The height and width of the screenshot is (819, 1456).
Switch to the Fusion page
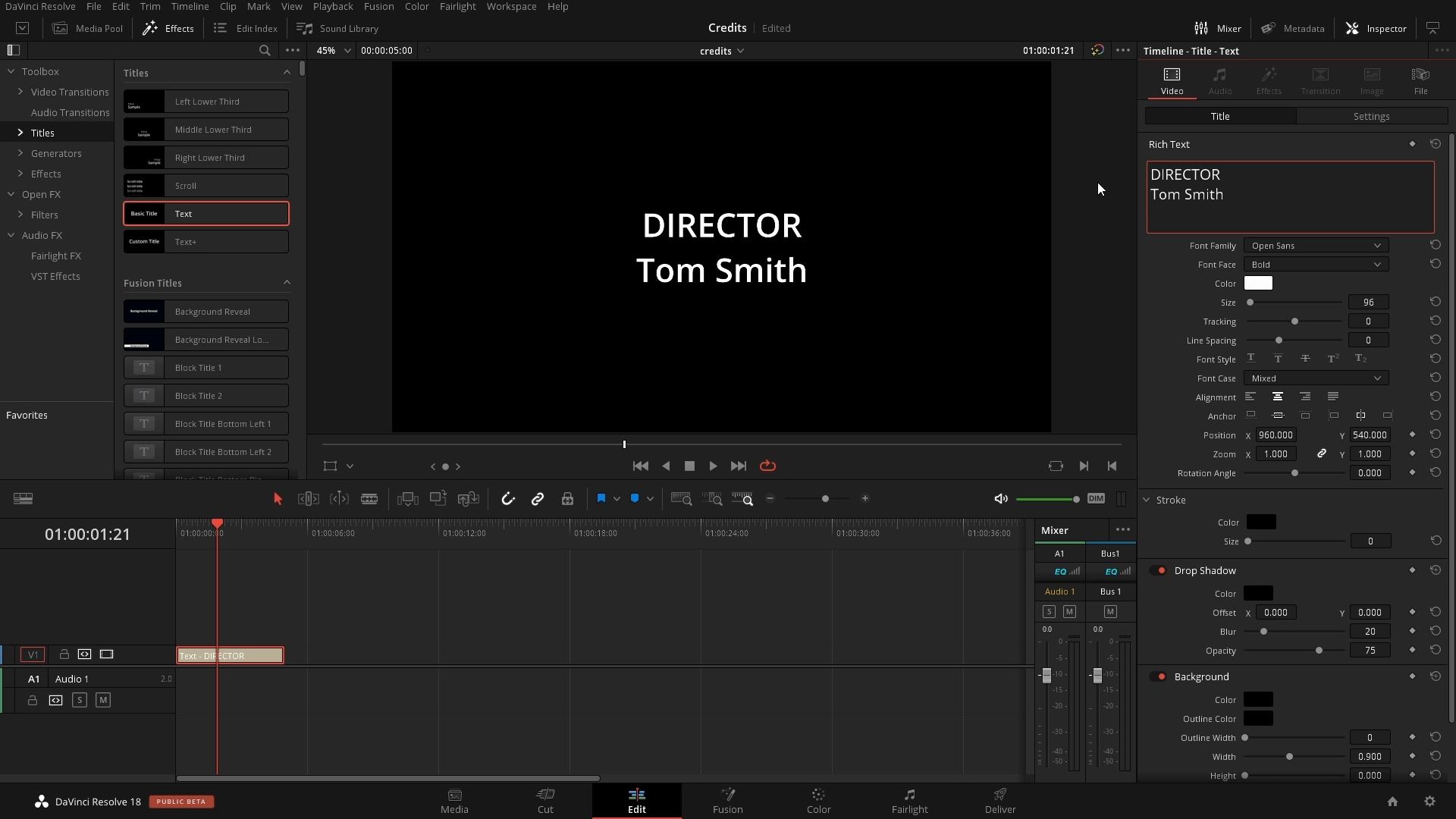coord(727,801)
